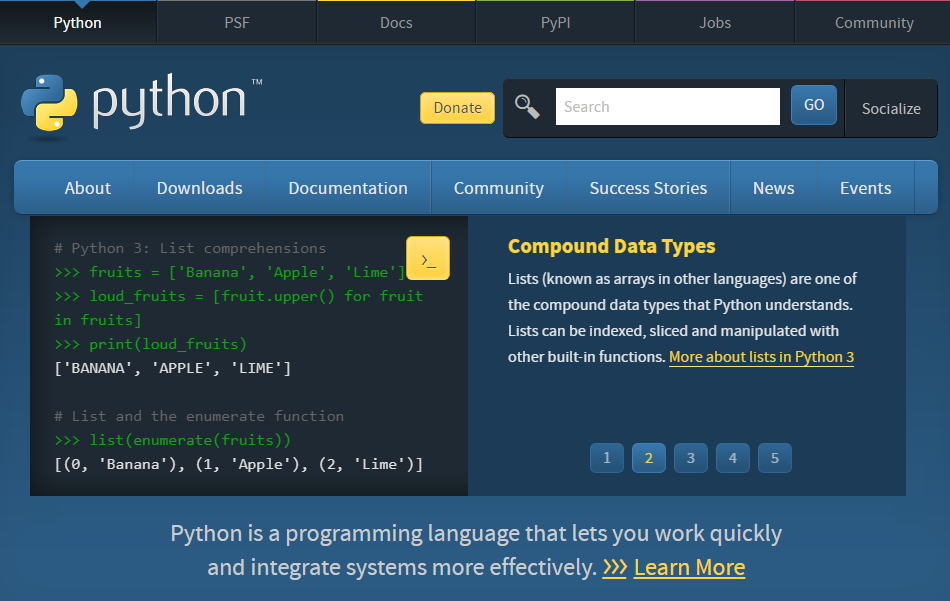Show slide 5 of the code carousel
This screenshot has width=950, height=601.
pos(774,458)
